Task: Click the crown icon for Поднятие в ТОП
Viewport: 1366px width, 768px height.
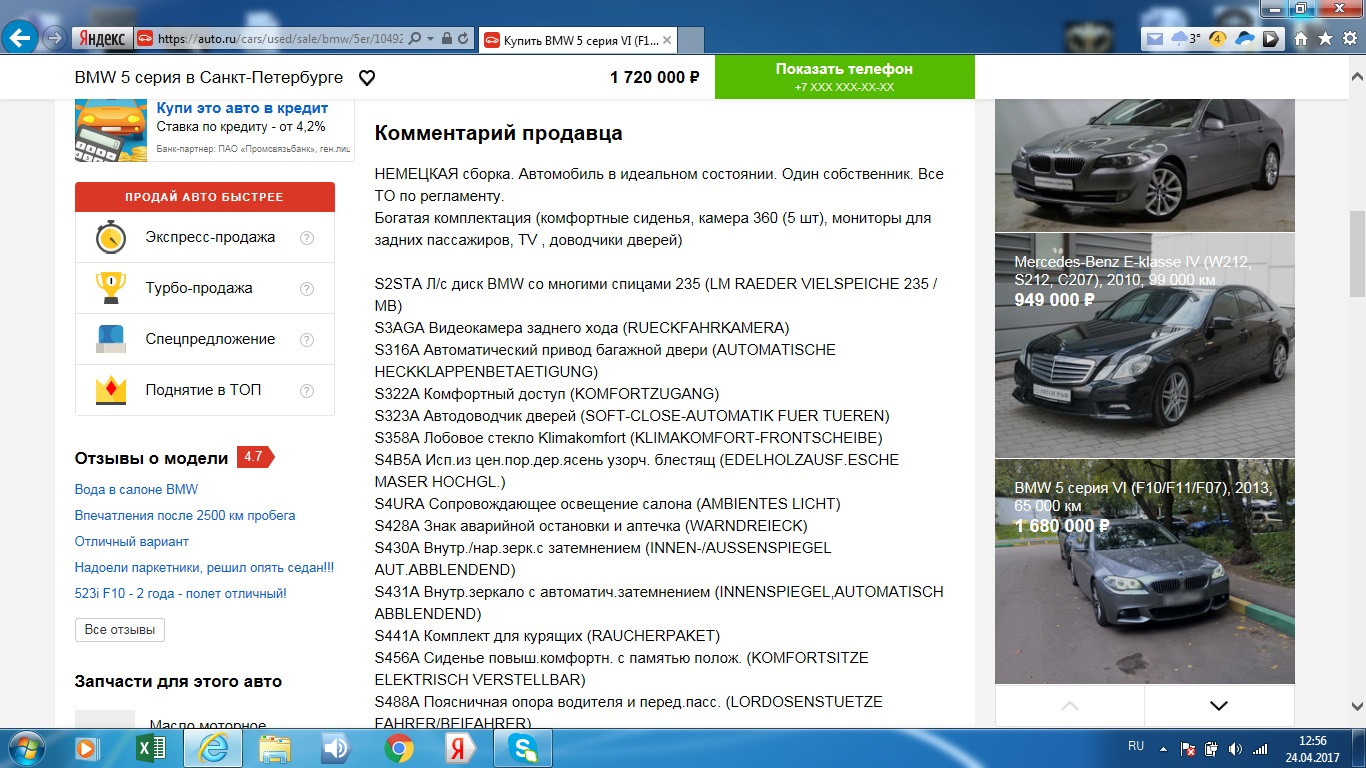Action: 111,390
